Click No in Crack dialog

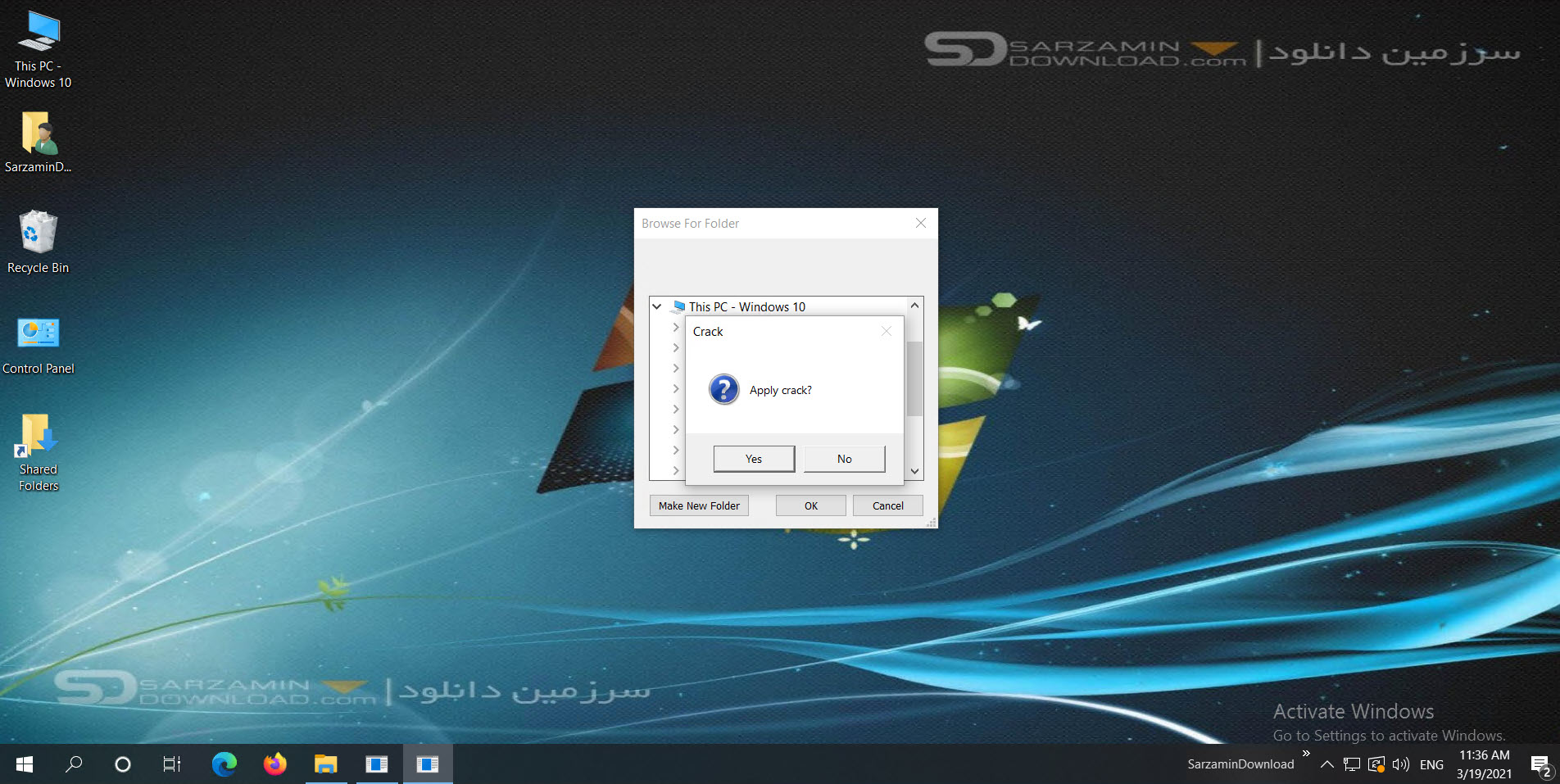coord(844,459)
